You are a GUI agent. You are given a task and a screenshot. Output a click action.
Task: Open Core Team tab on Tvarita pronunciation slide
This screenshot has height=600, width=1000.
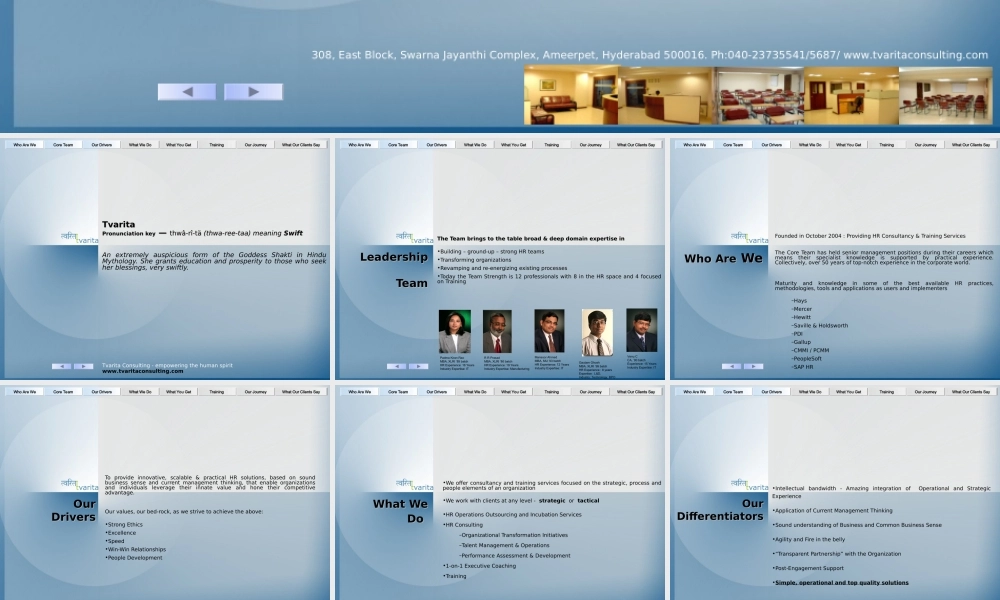click(x=63, y=145)
